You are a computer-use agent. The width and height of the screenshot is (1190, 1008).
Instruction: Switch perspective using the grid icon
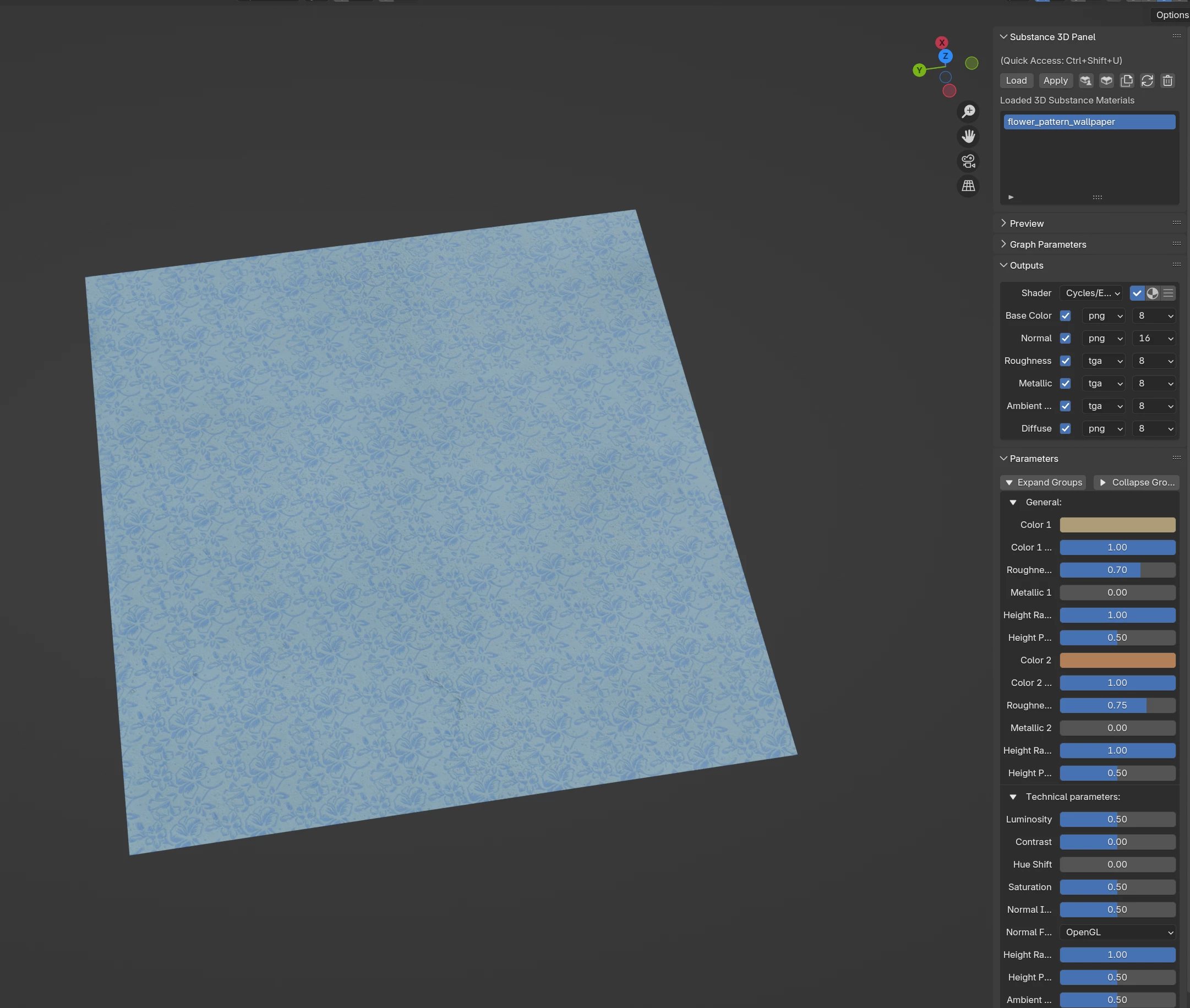click(x=968, y=186)
